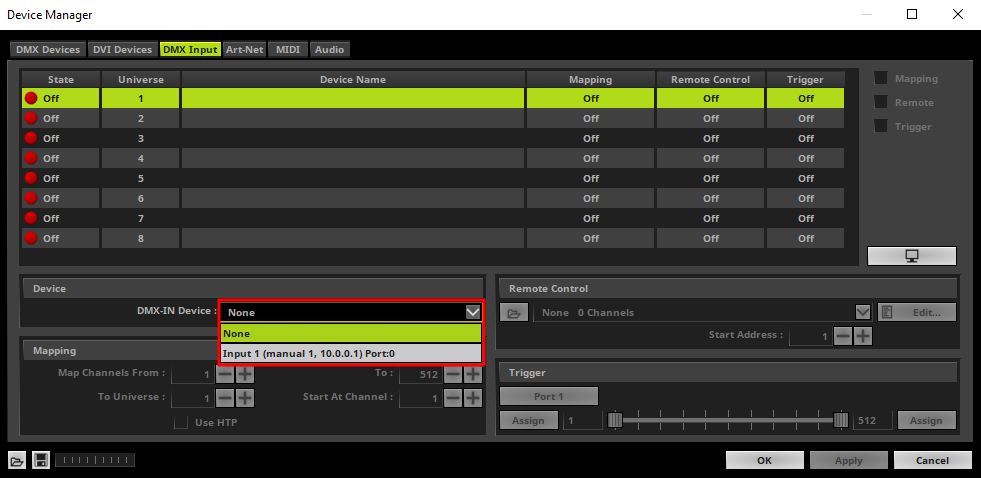The image size is (981, 478).
Task: Increase Map Channels From value
Action: tap(245, 374)
